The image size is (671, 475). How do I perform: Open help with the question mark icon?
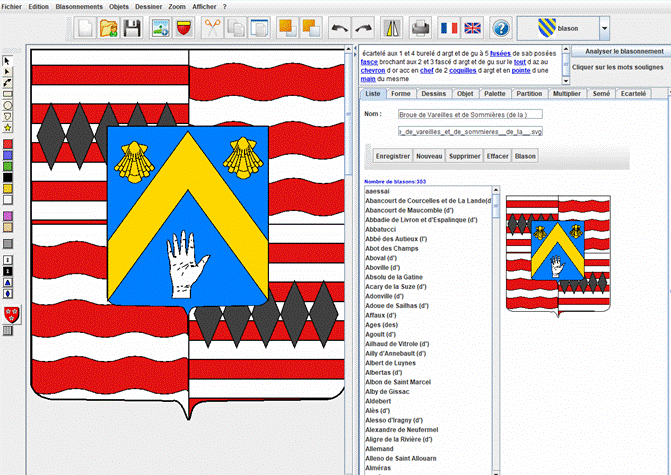pos(501,28)
